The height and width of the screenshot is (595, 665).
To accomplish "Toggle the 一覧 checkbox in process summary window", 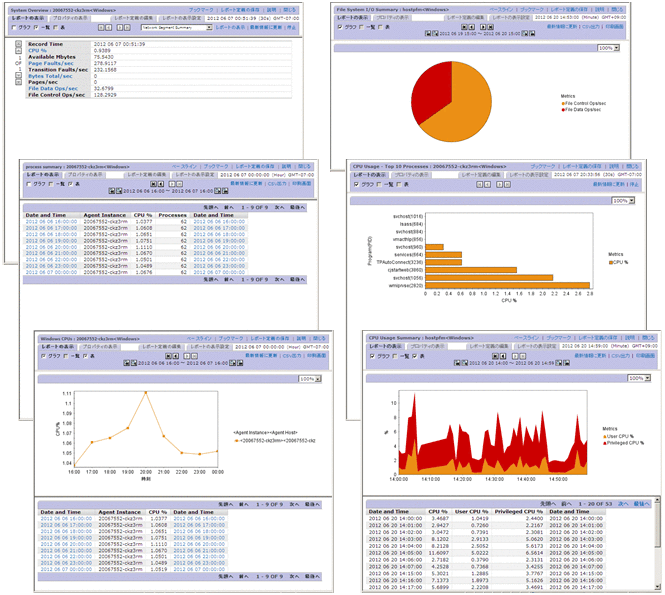I will click(52, 185).
